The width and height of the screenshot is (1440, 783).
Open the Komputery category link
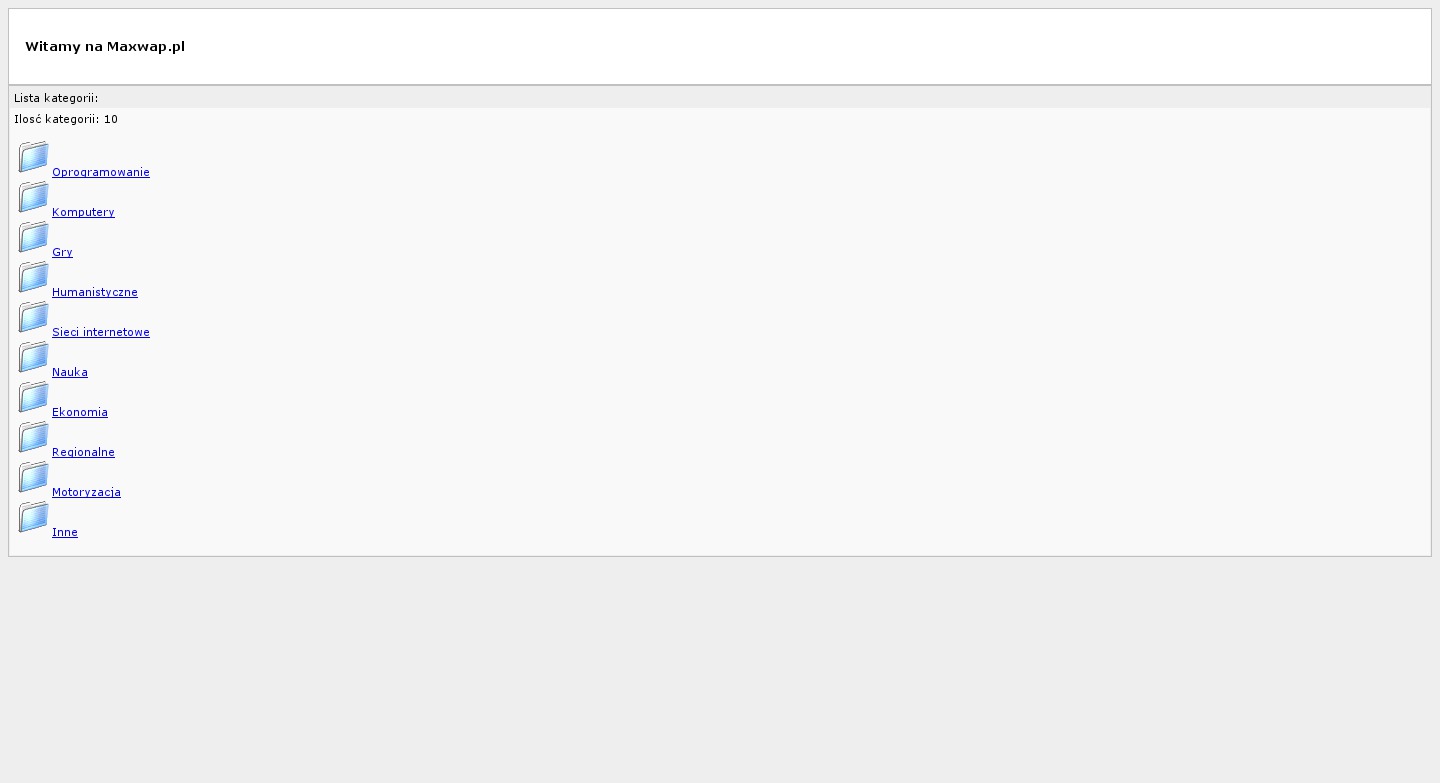coord(83,212)
